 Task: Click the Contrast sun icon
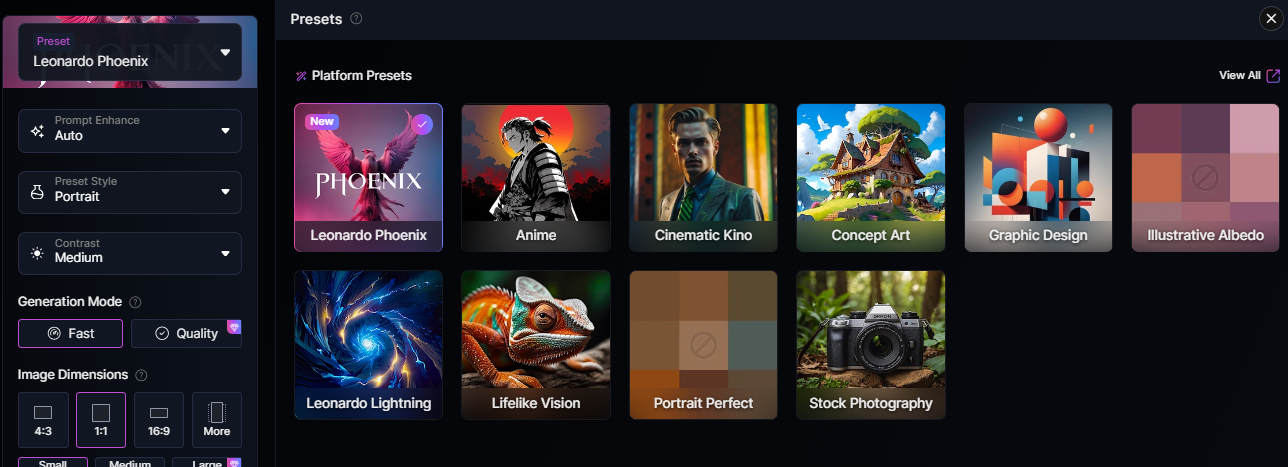(x=37, y=253)
